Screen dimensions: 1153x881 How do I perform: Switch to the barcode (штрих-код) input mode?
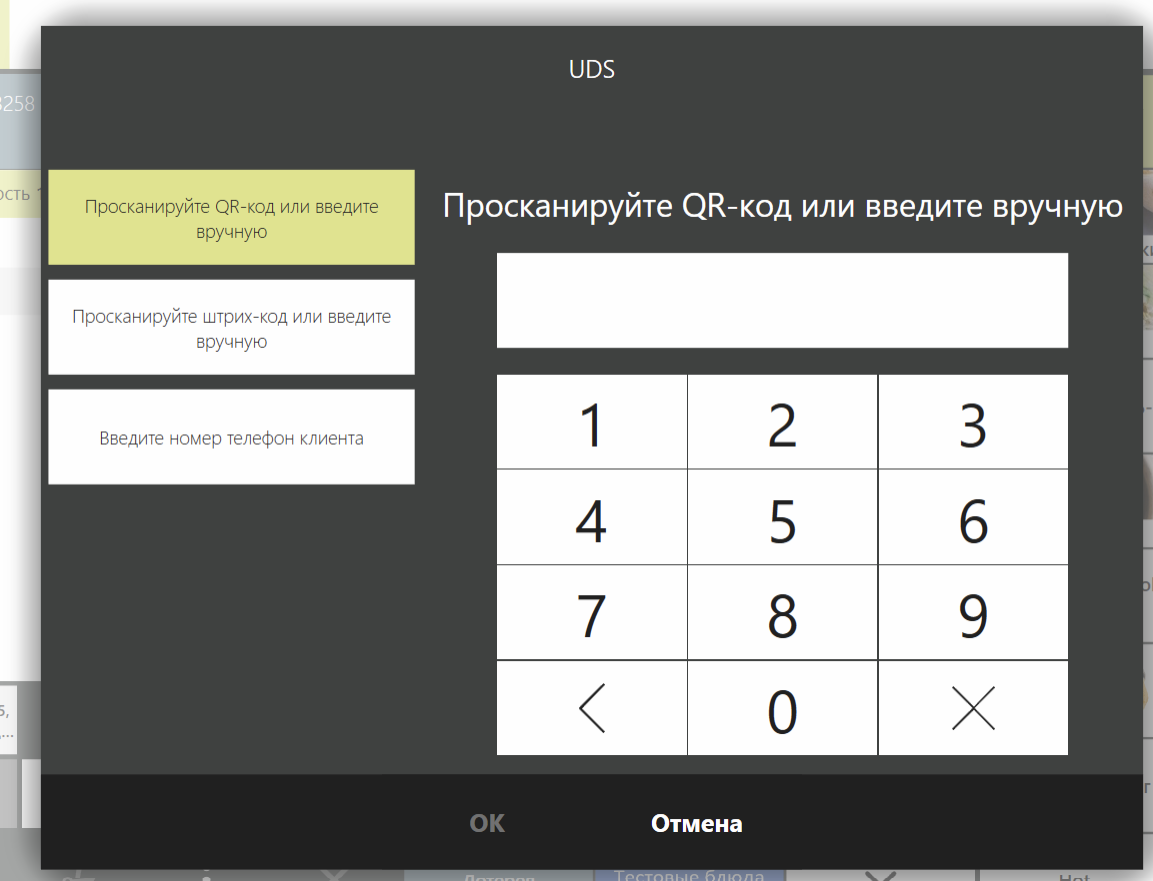[232, 327]
